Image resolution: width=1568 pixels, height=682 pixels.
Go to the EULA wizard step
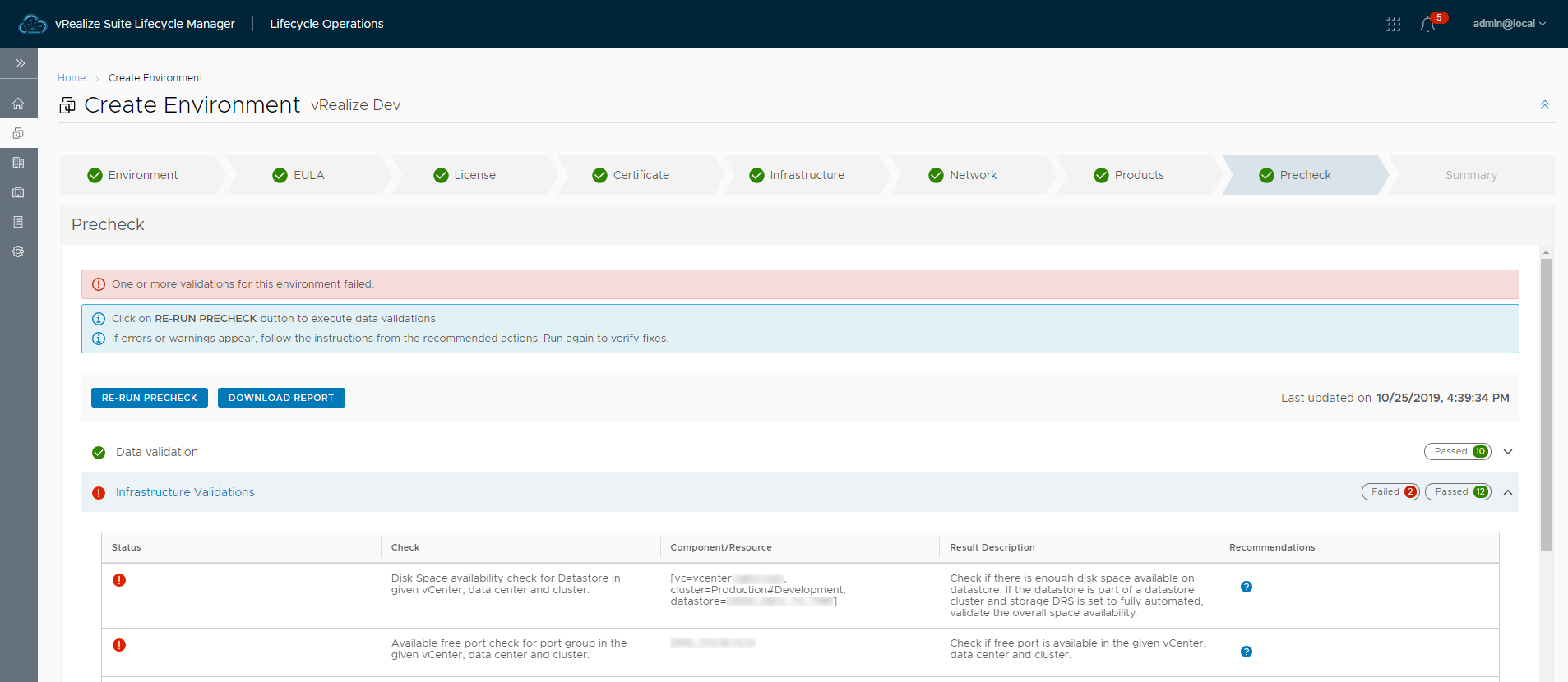[x=308, y=175]
